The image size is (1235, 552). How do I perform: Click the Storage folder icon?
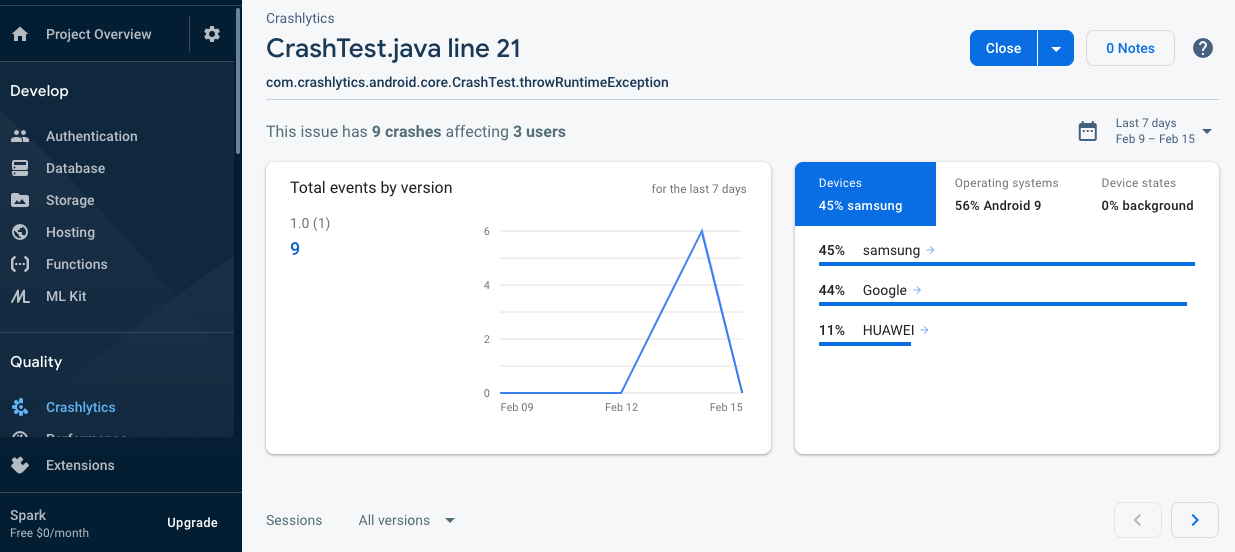click(x=20, y=200)
